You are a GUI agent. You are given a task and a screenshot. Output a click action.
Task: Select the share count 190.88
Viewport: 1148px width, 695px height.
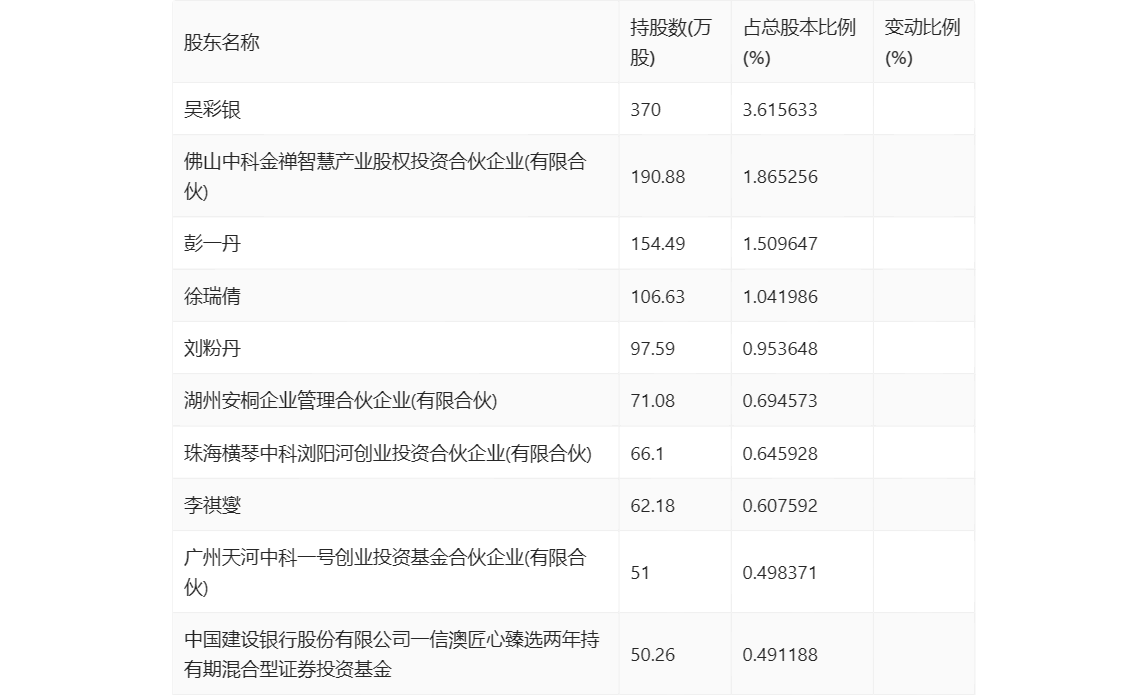(x=657, y=176)
